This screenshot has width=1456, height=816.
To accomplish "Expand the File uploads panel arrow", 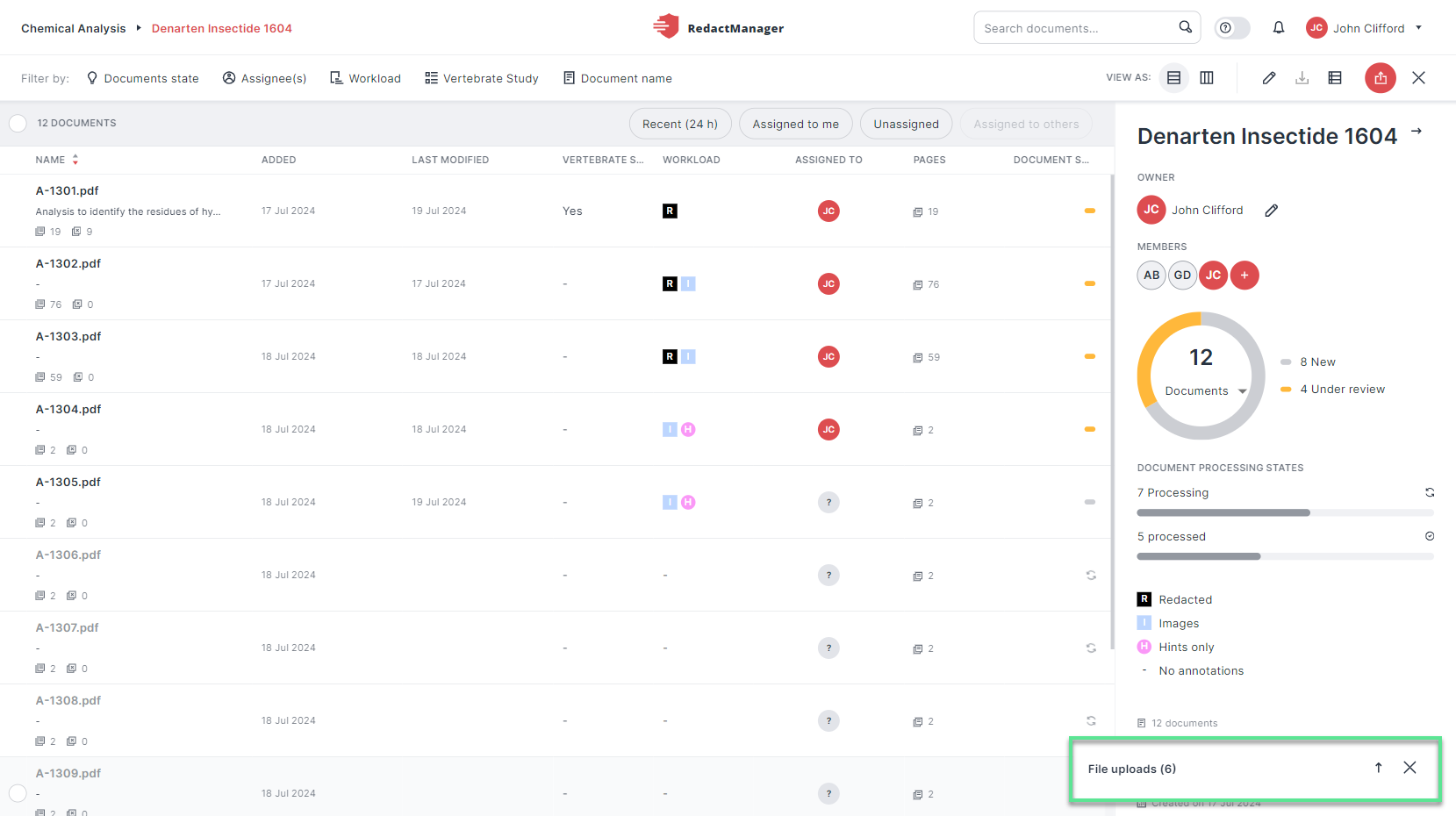I will coord(1379,768).
